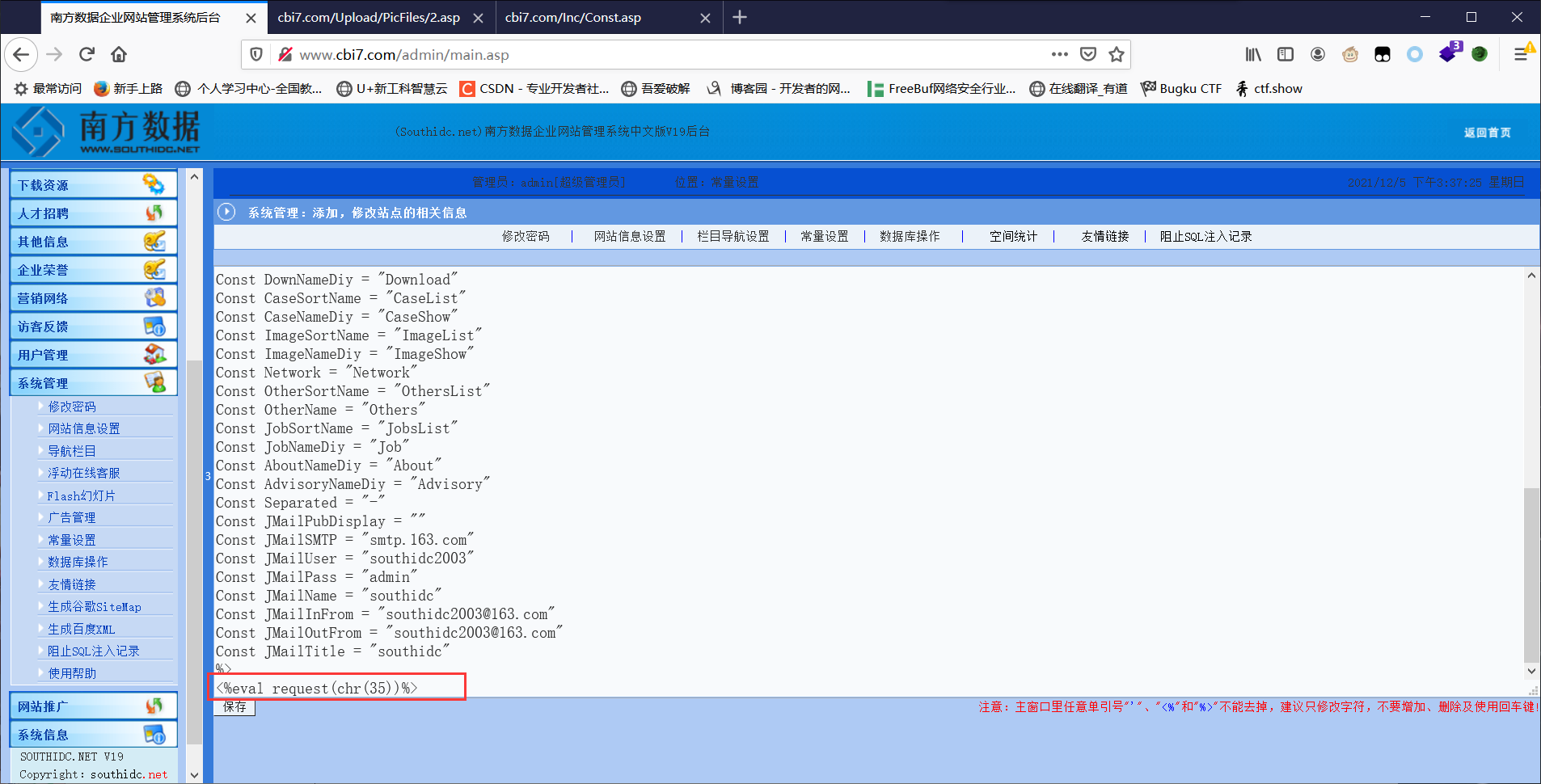Select 修改密码 in top menu
This screenshot has height=784, width=1541.
pos(526,236)
